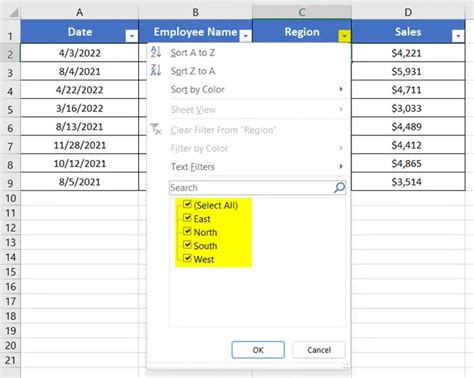Click the sales value $5,931

coord(408,71)
